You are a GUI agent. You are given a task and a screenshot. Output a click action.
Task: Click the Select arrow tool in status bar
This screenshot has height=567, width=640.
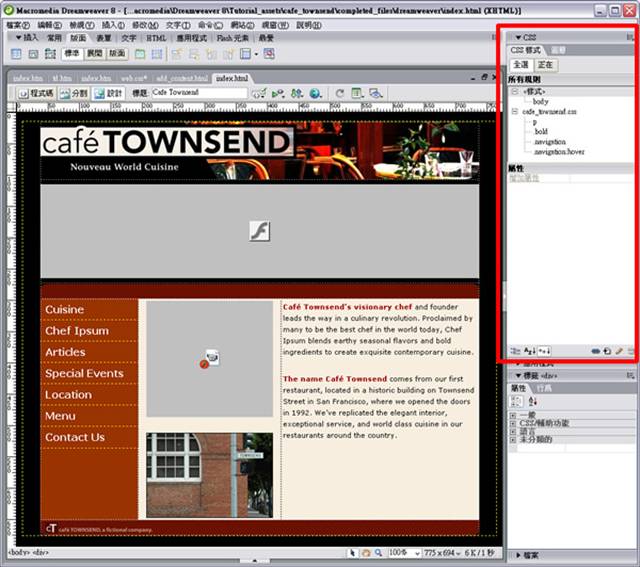click(x=353, y=552)
